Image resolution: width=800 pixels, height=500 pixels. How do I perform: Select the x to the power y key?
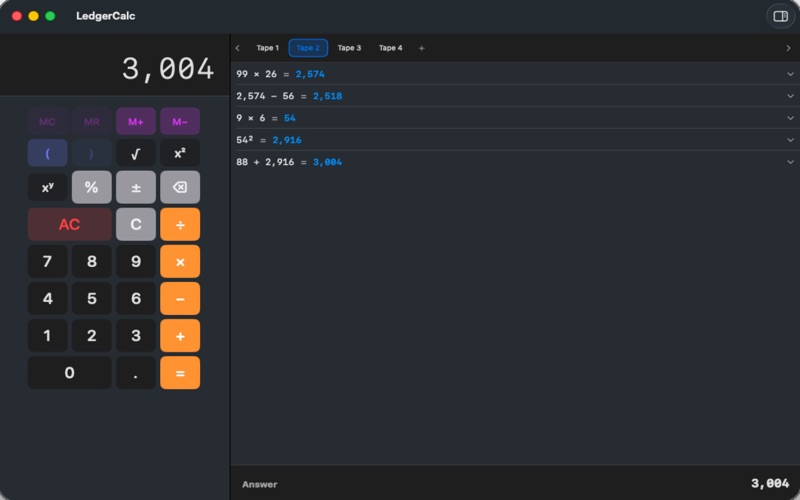click(47, 187)
